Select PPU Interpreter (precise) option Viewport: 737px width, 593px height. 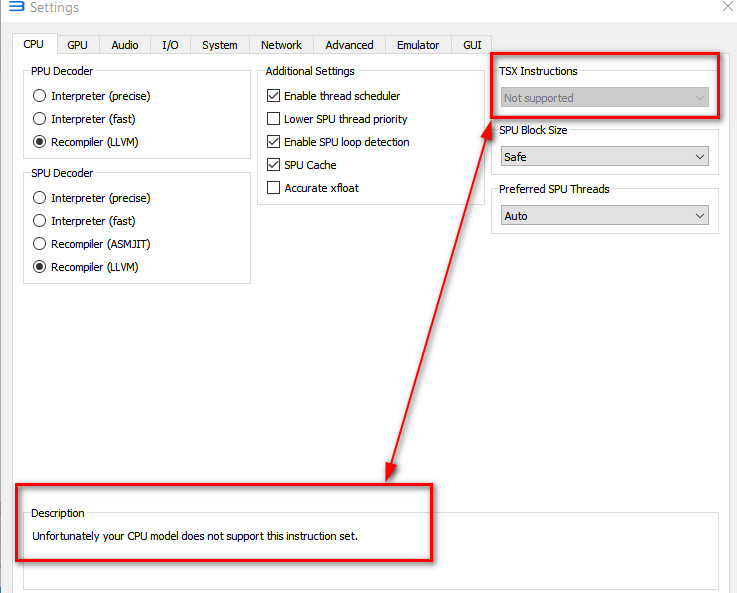tap(40, 96)
